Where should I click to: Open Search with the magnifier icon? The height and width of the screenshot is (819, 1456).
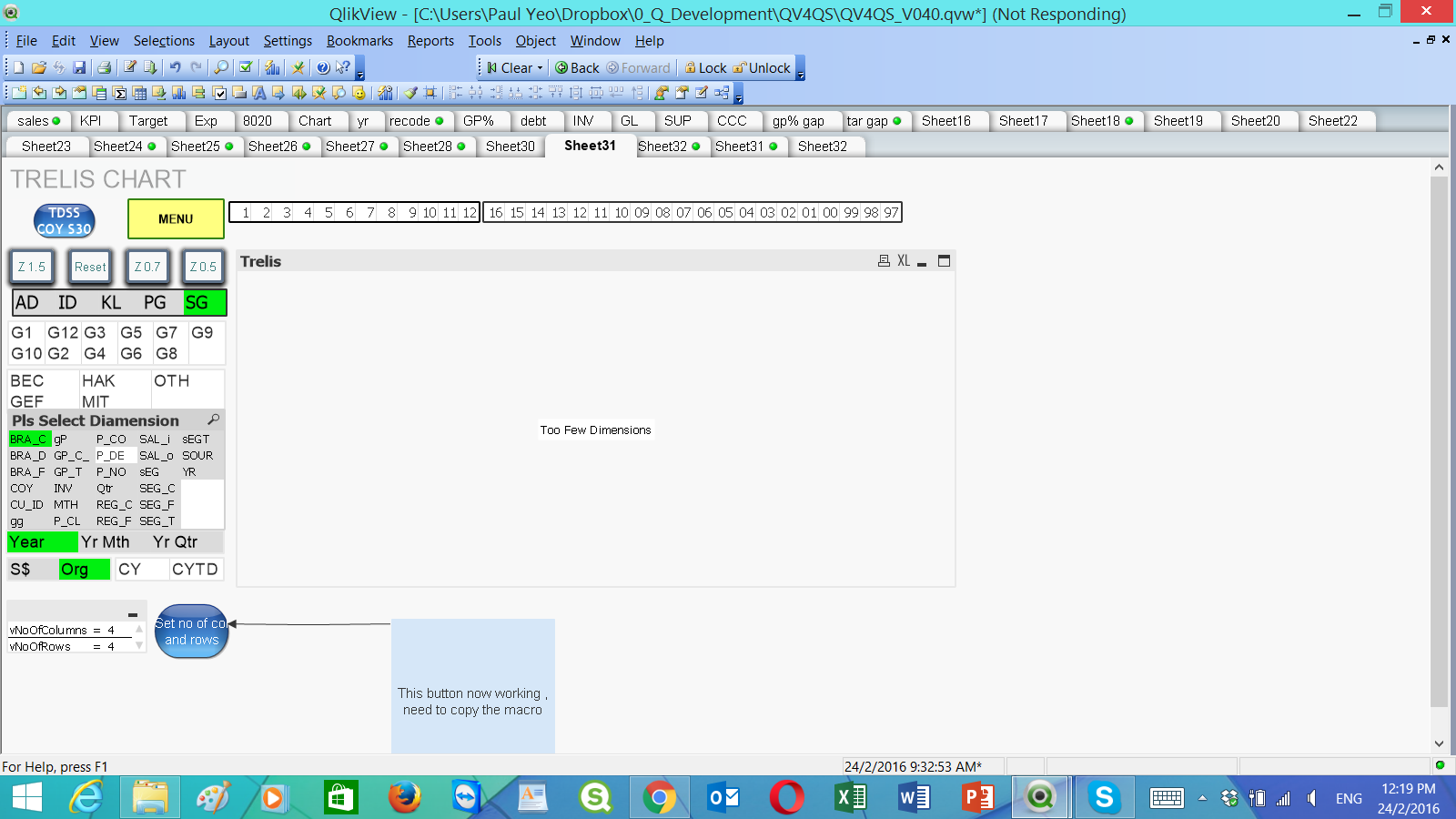(221, 67)
